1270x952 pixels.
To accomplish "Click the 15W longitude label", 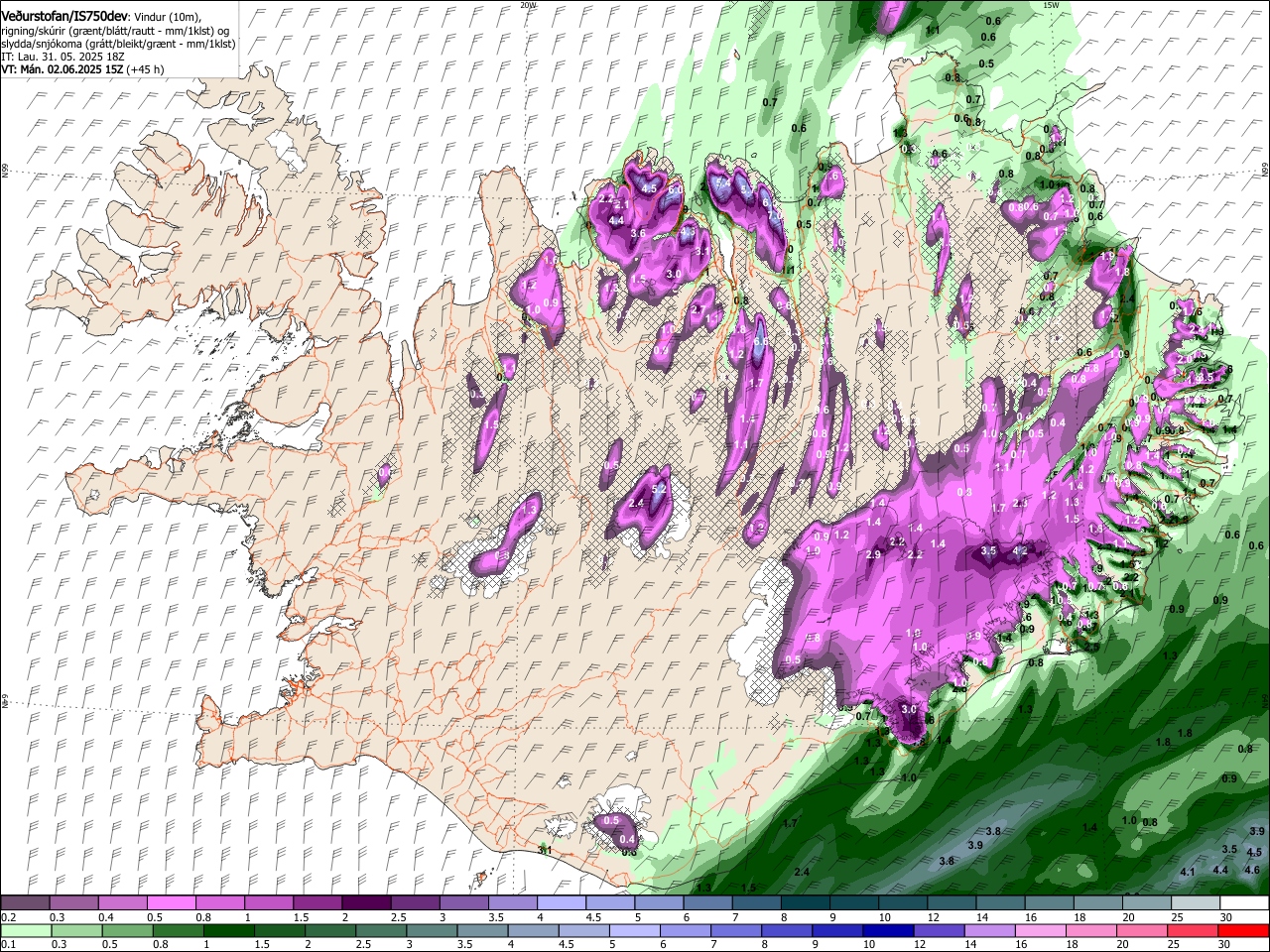I will (1051, 5).
